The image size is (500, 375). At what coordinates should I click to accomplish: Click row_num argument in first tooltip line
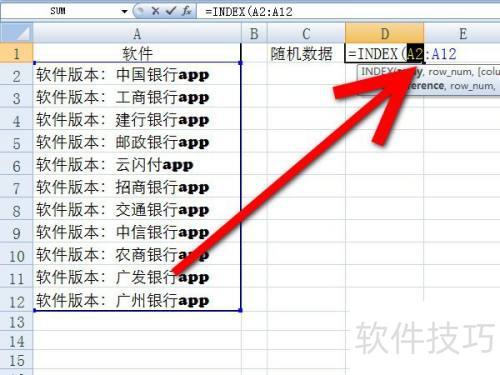pyautogui.click(x=450, y=72)
